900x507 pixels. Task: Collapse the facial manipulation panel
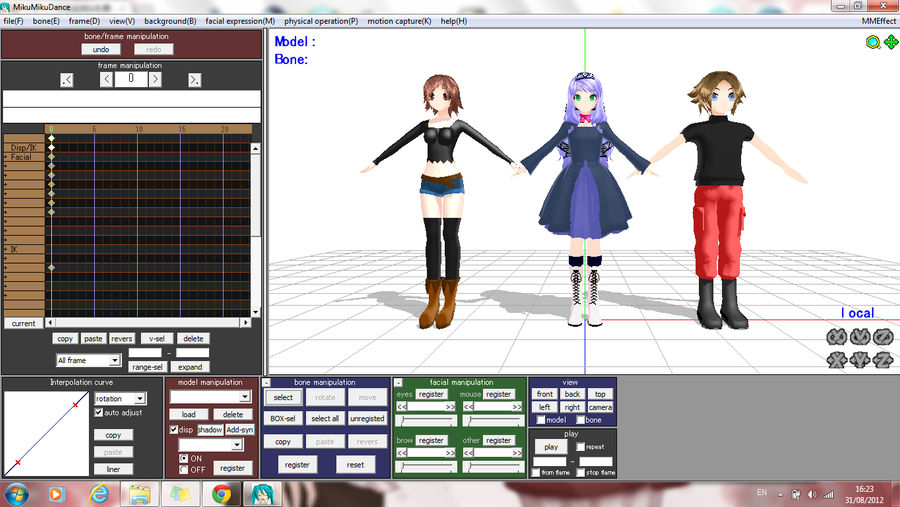398,382
